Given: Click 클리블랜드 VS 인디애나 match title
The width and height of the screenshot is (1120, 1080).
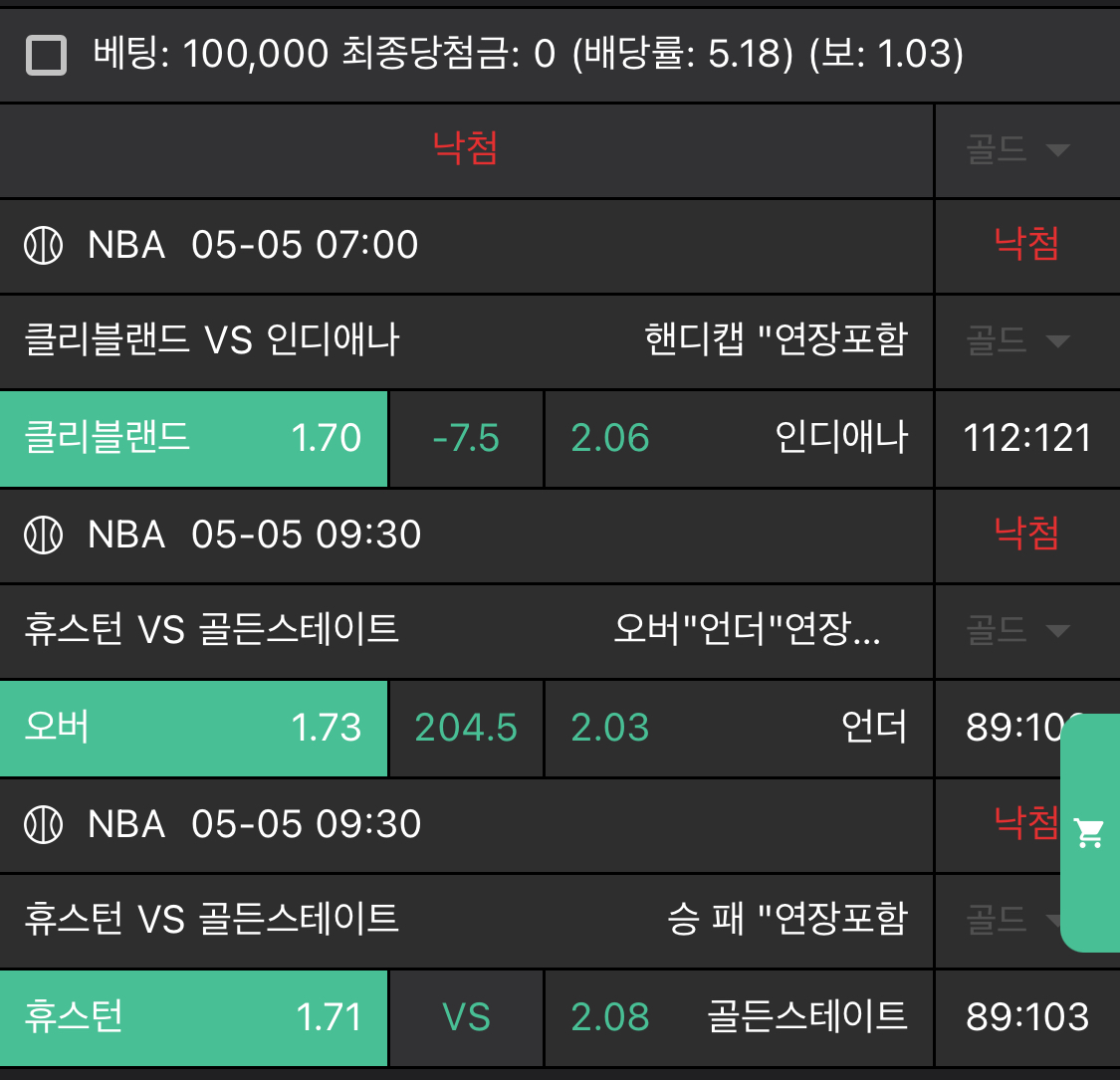Looking at the screenshot, I should coord(212,340).
